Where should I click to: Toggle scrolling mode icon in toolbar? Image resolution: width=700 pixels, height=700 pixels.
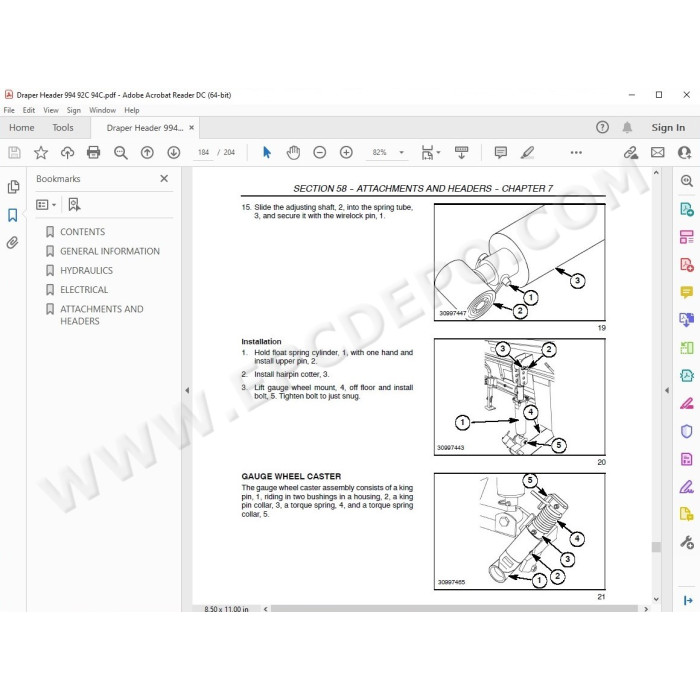click(461, 153)
